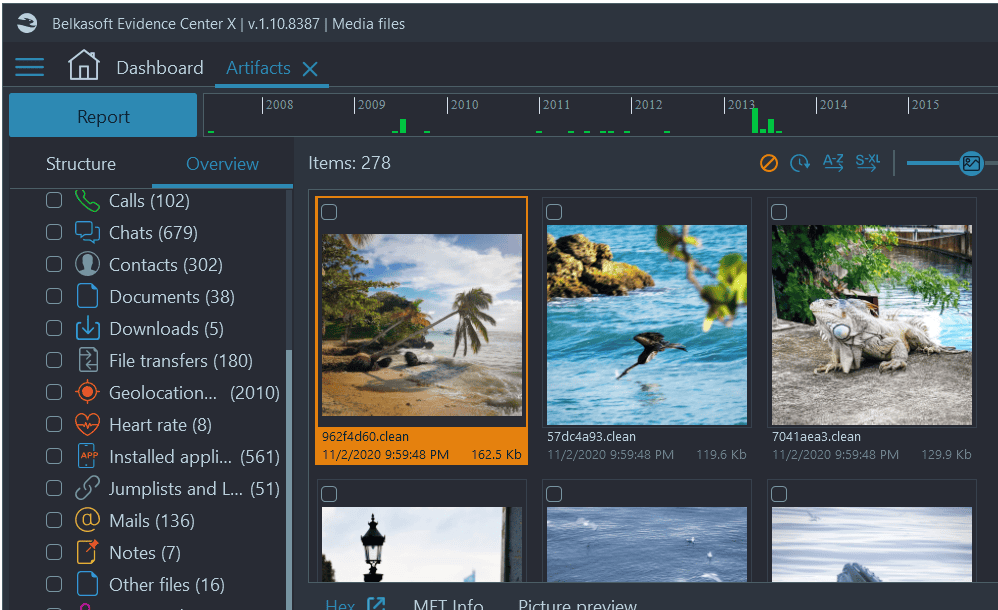Switch to the Structure tab
The image size is (998, 610).
pos(81,164)
